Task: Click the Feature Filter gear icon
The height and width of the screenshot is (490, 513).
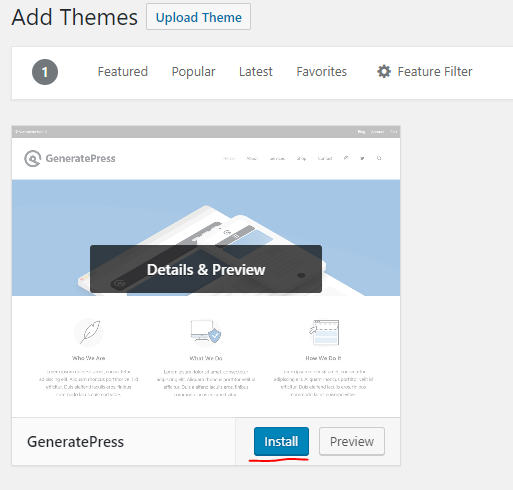Action: pos(384,72)
